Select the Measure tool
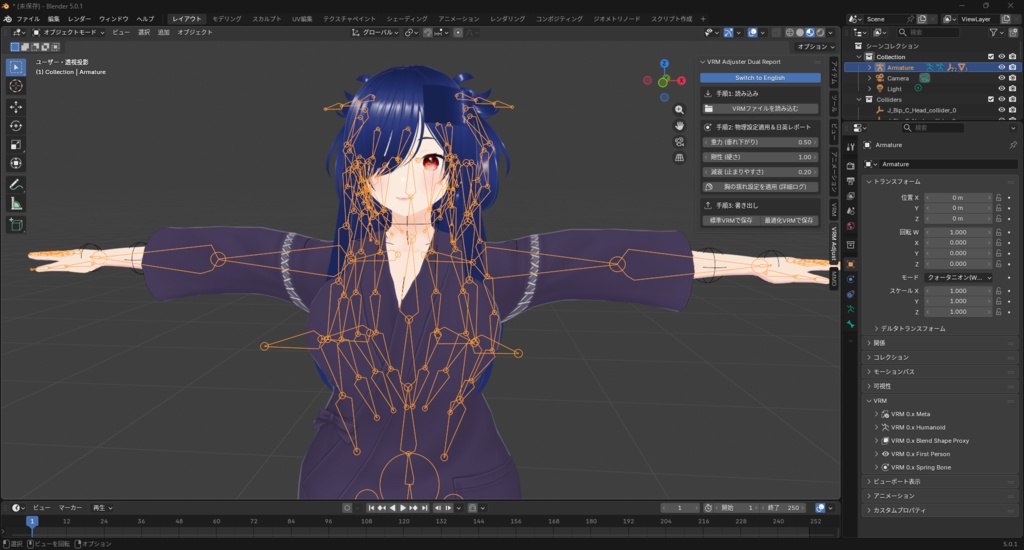This screenshot has height=550, width=1024. pyautogui.click(x=16, y=204)
